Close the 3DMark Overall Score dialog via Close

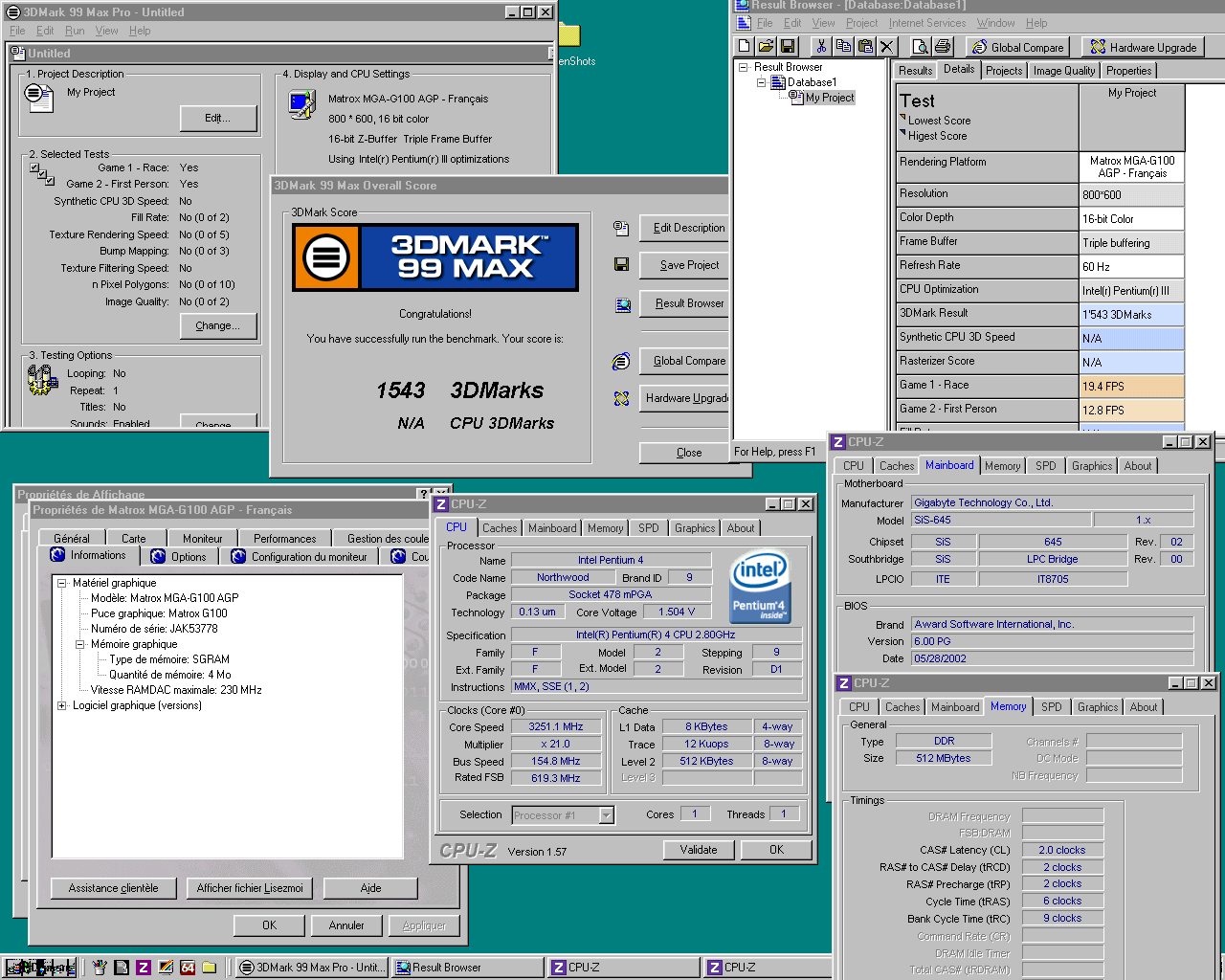point(684,453)
